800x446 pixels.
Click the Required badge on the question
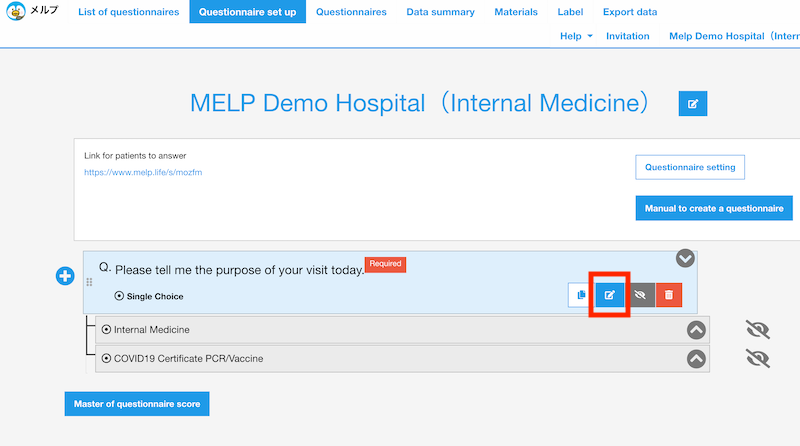click(385, 264)
